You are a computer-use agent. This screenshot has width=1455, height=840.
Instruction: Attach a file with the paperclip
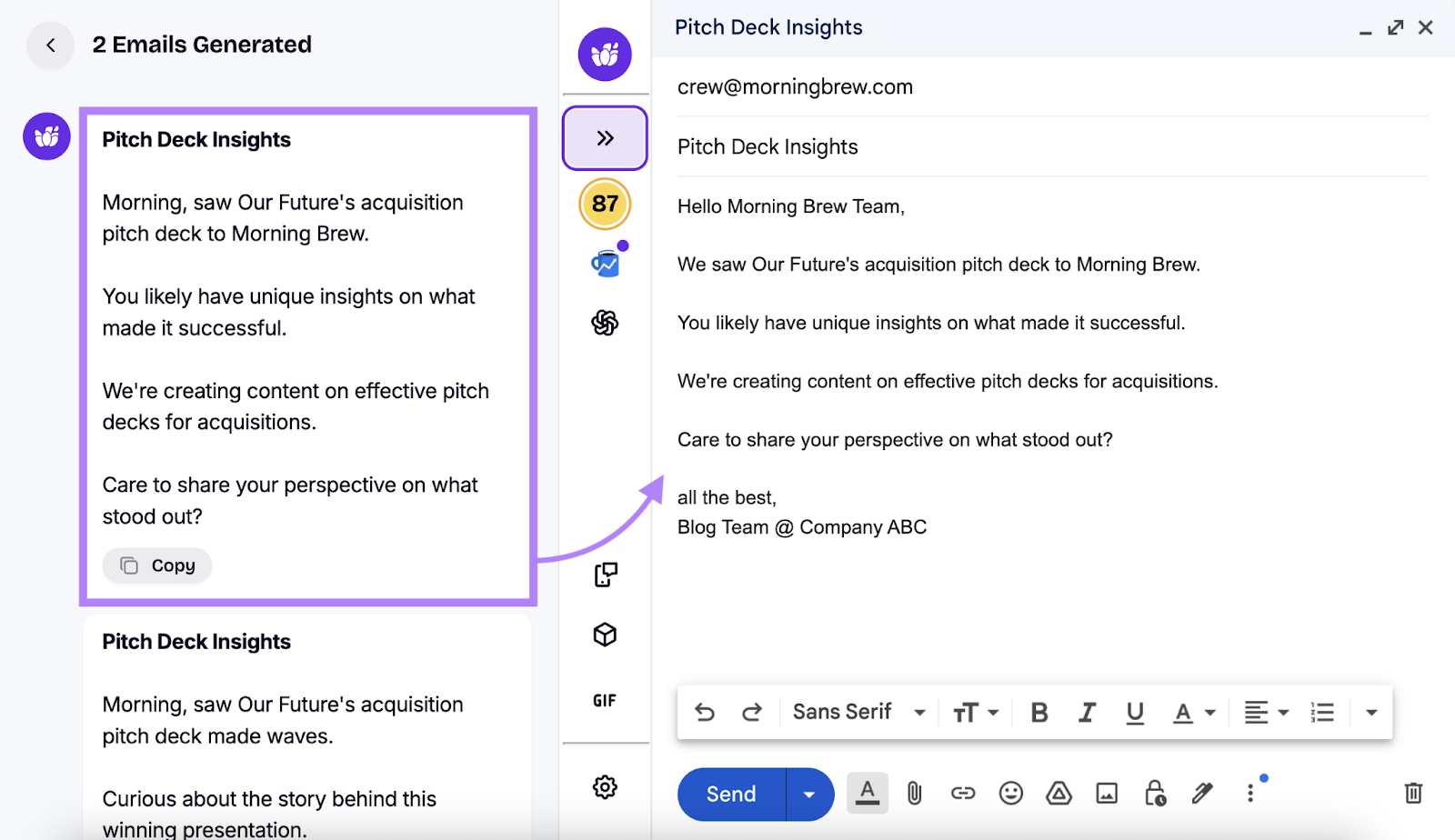(913, 793)
